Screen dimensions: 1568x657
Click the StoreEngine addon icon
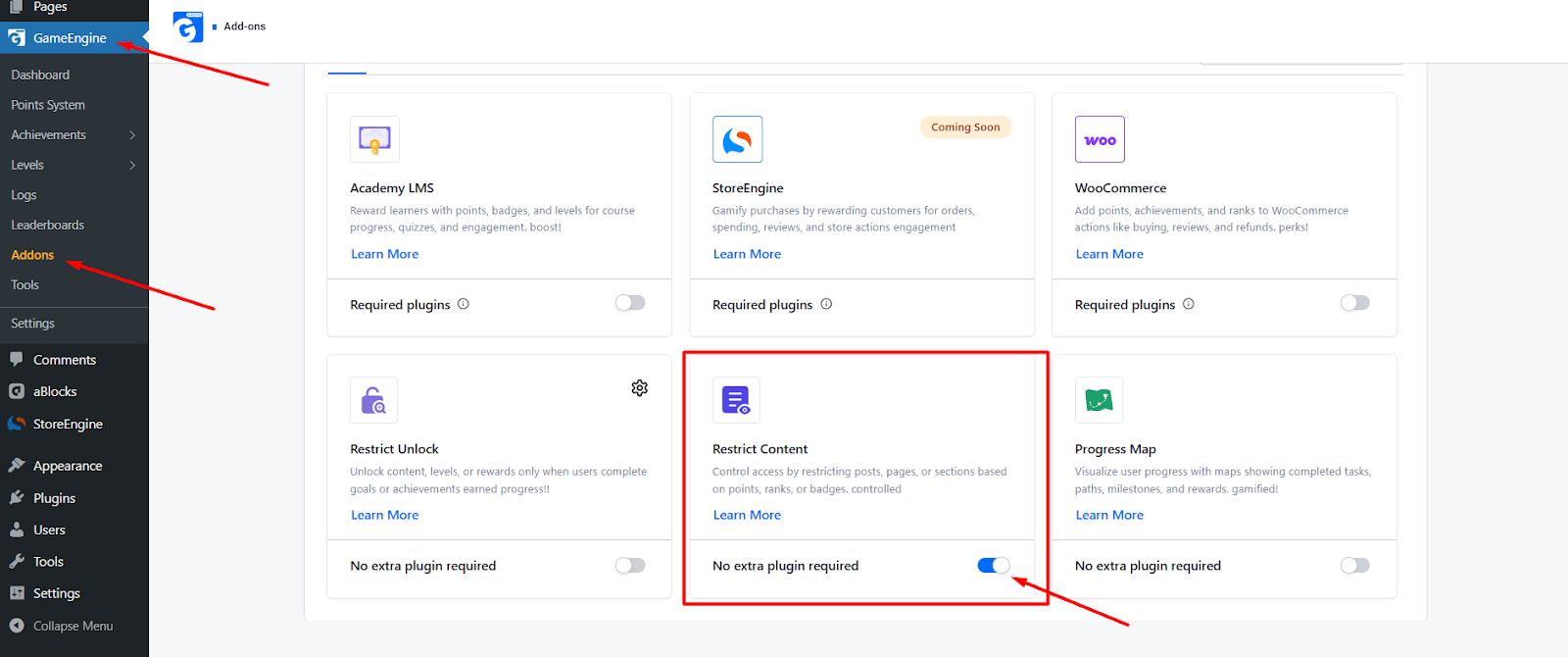coord(737,139)
